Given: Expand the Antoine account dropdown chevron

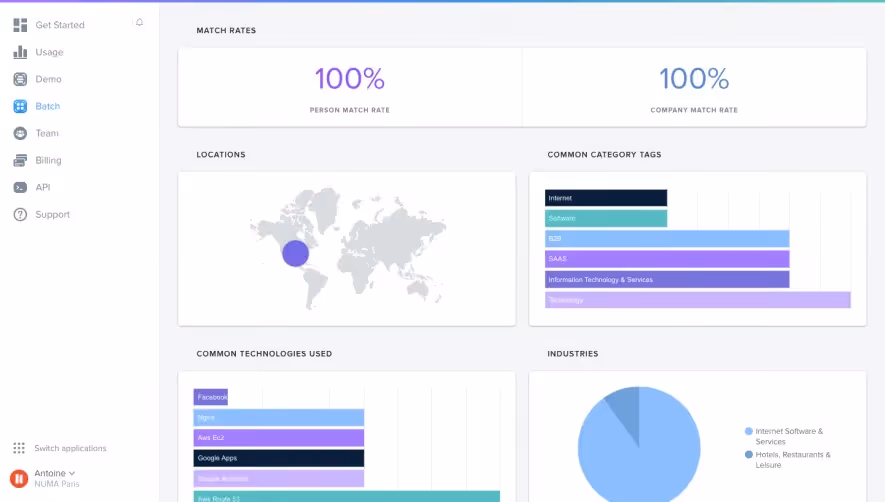Looking at the screenshot, I should pyautogui.click(x=72, y=473).
